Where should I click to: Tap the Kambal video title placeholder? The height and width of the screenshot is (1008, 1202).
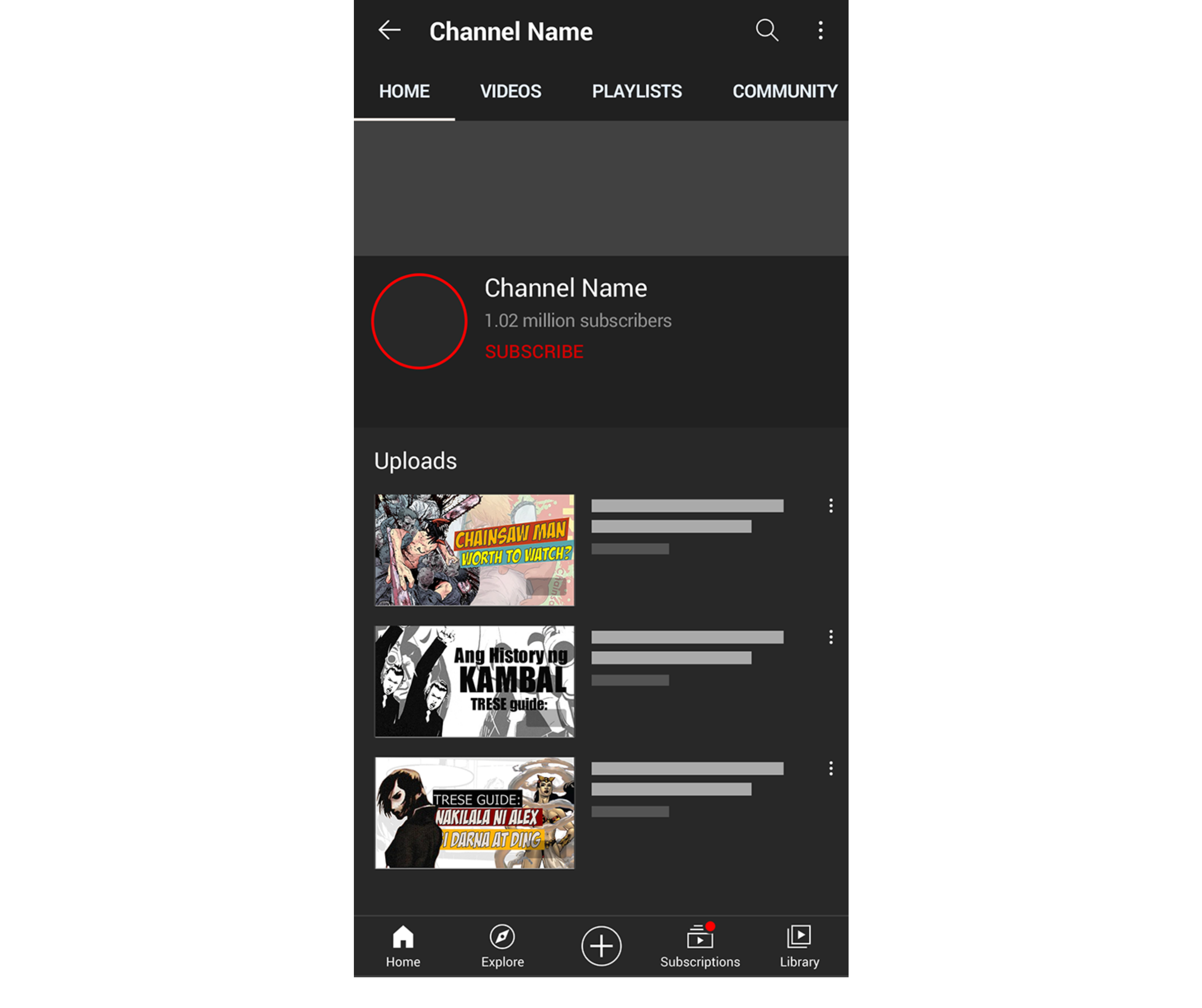pyautogui.click(x=687, y=648)
